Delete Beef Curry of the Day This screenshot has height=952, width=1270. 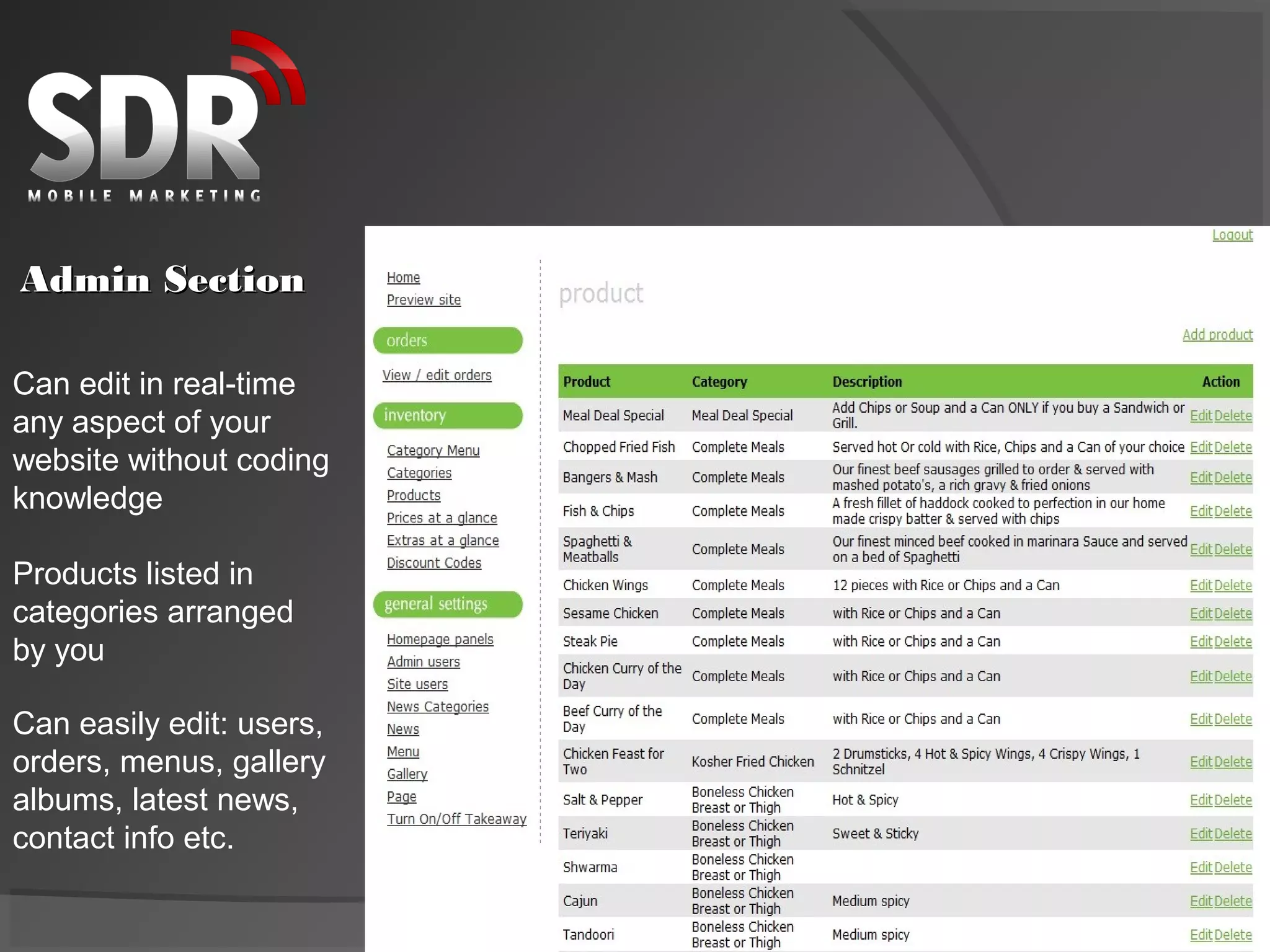point(1233,720)
